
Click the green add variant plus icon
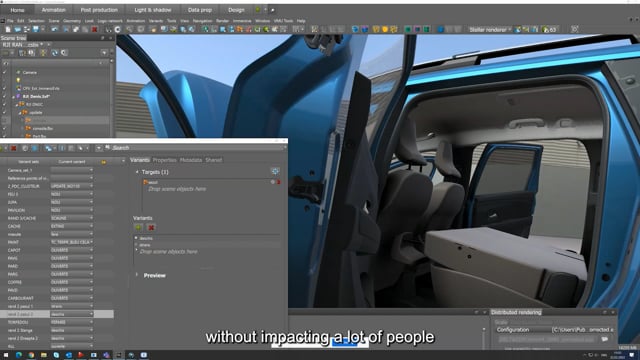point(138,227)
